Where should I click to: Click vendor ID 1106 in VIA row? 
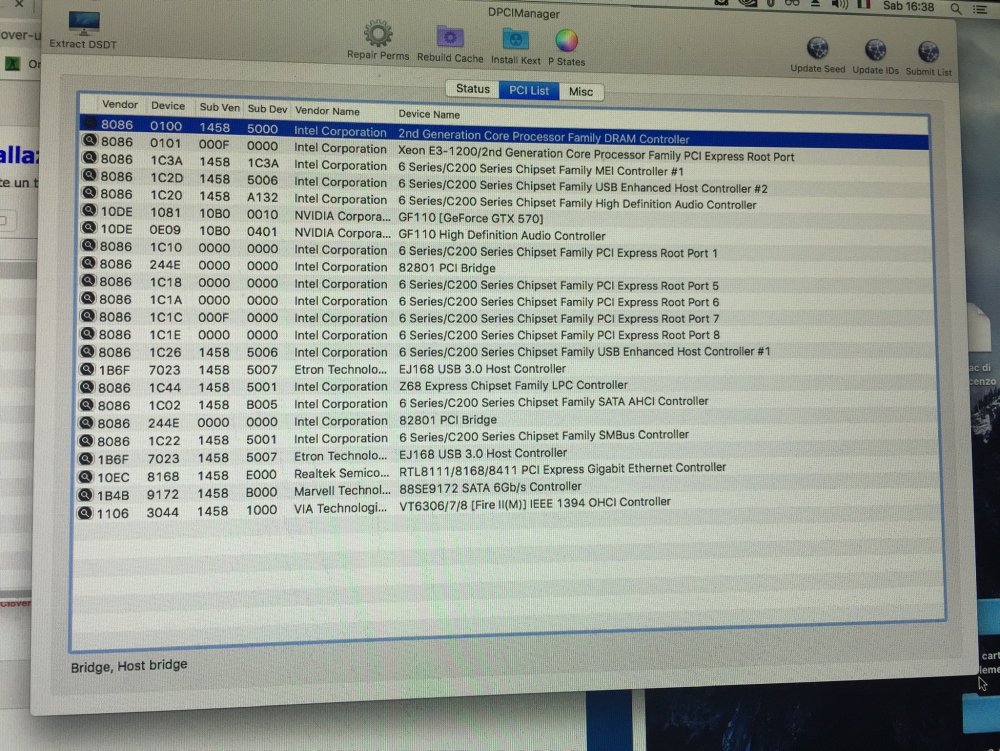coord(112,513)
